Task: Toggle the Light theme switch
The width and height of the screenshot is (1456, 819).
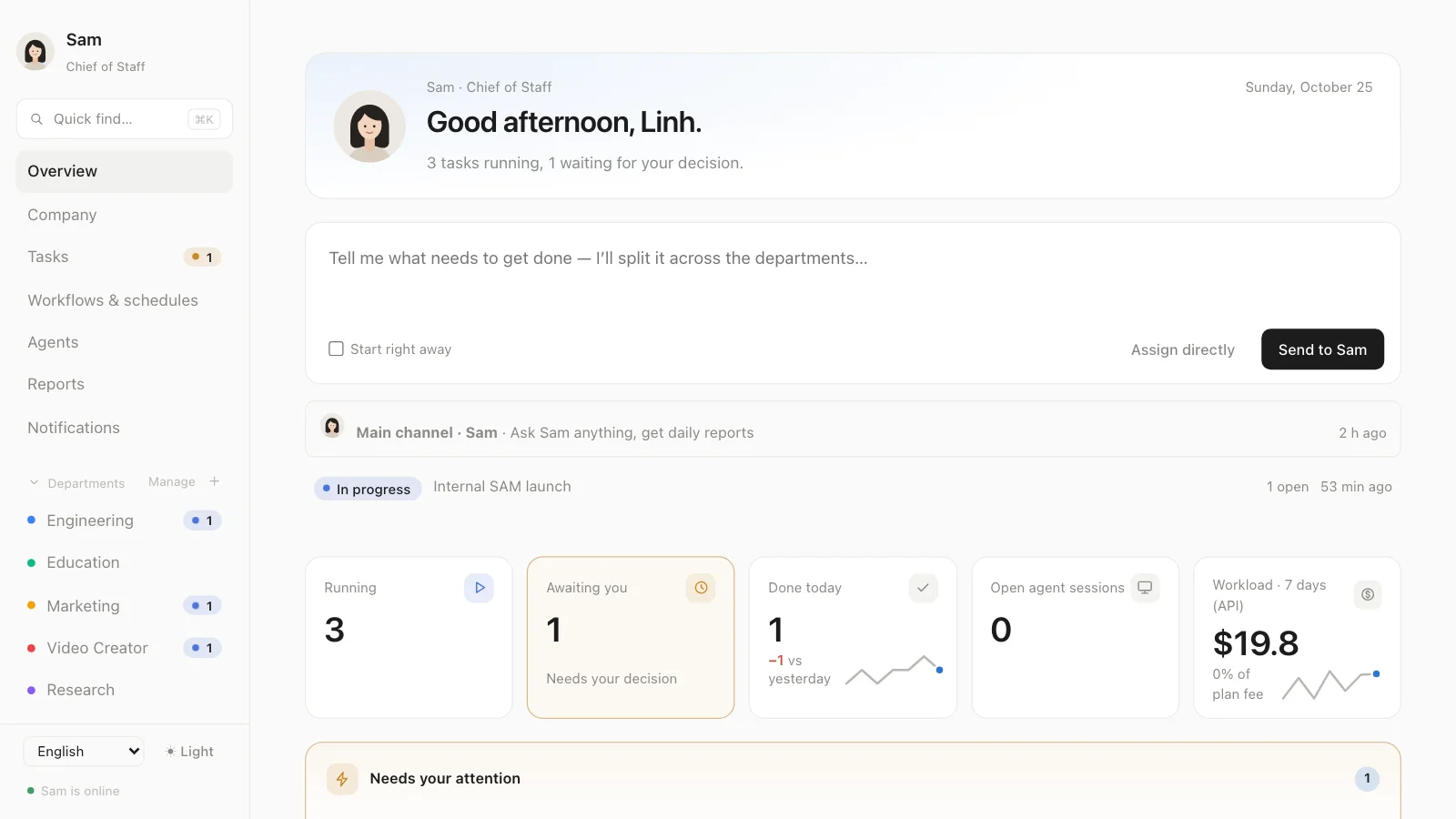Action: coord(189,752)
